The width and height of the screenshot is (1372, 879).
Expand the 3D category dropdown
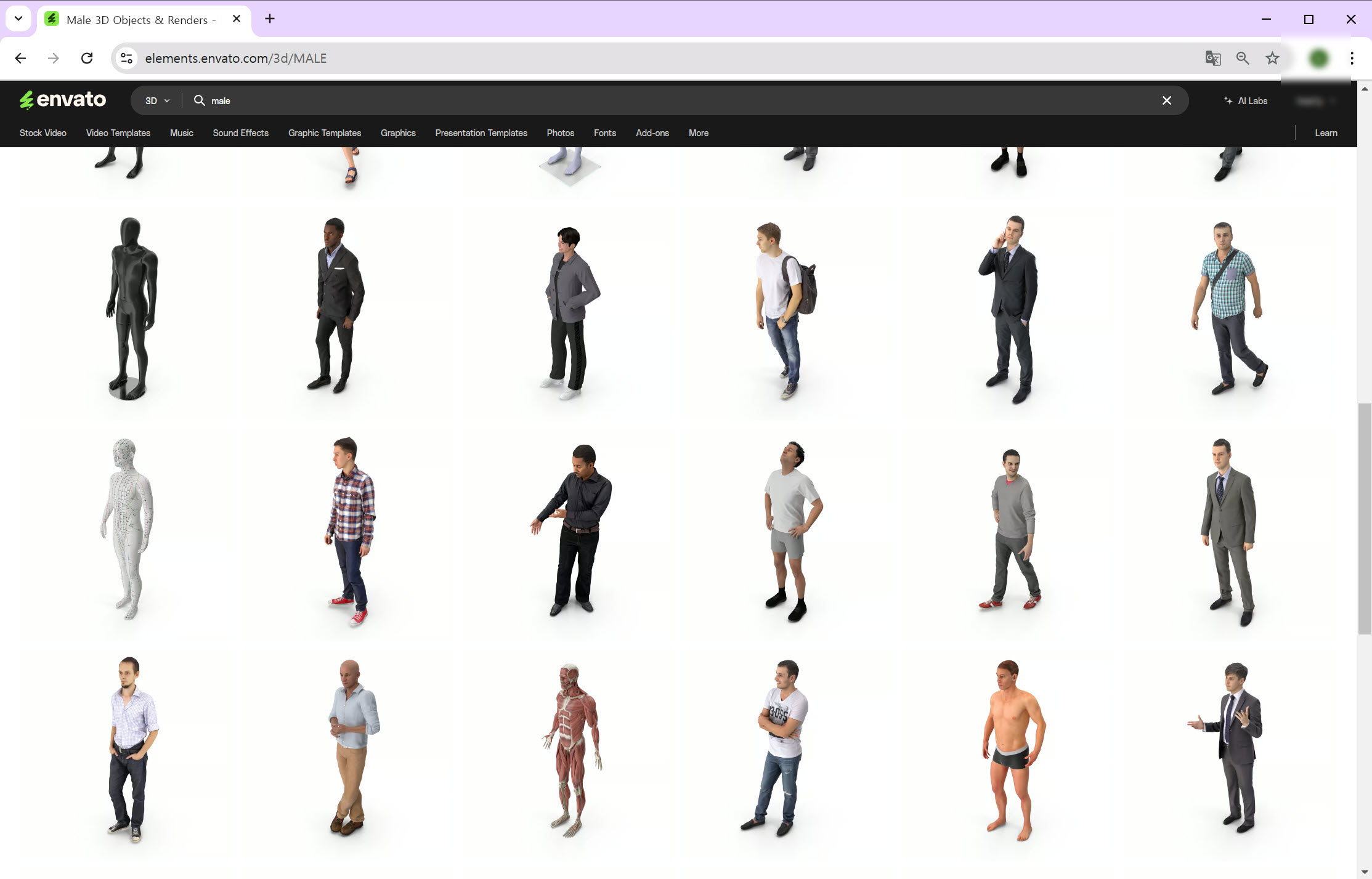tap(157, 101)
